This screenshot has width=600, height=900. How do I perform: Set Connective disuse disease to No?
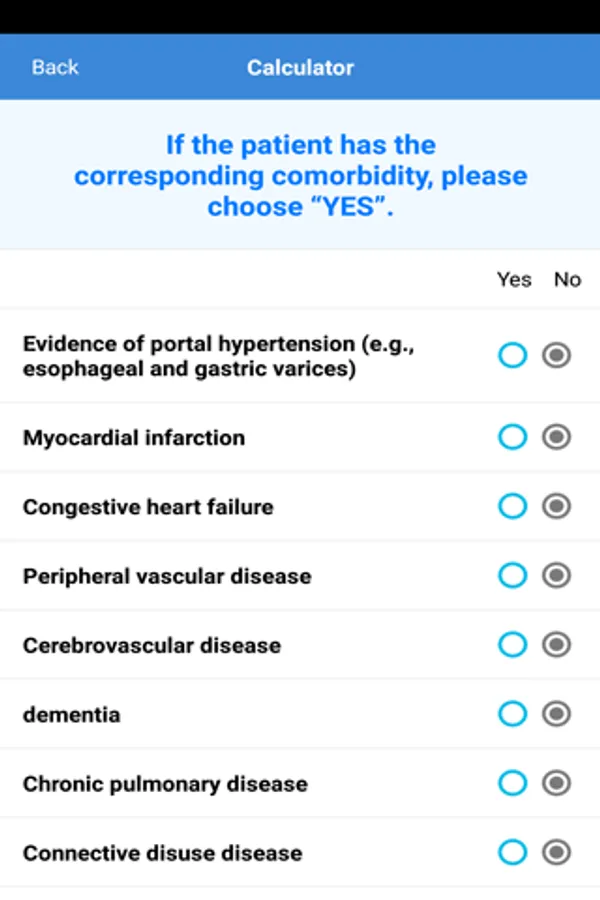[x=557, y=852]
